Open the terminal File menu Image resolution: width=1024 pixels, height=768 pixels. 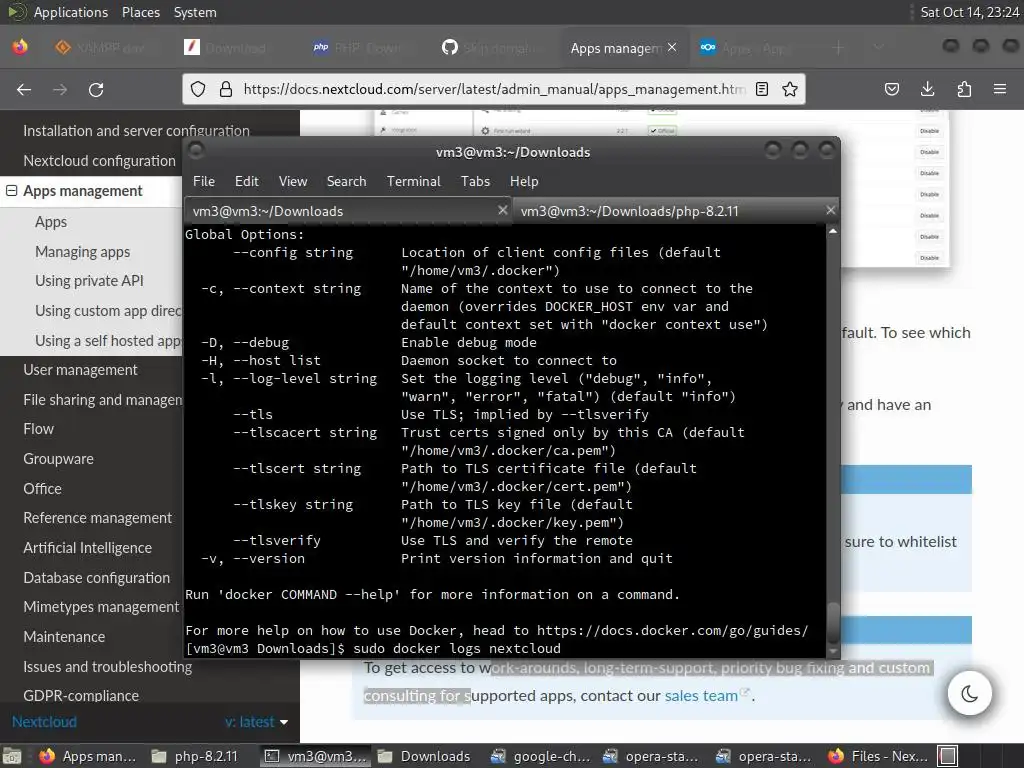204,181
